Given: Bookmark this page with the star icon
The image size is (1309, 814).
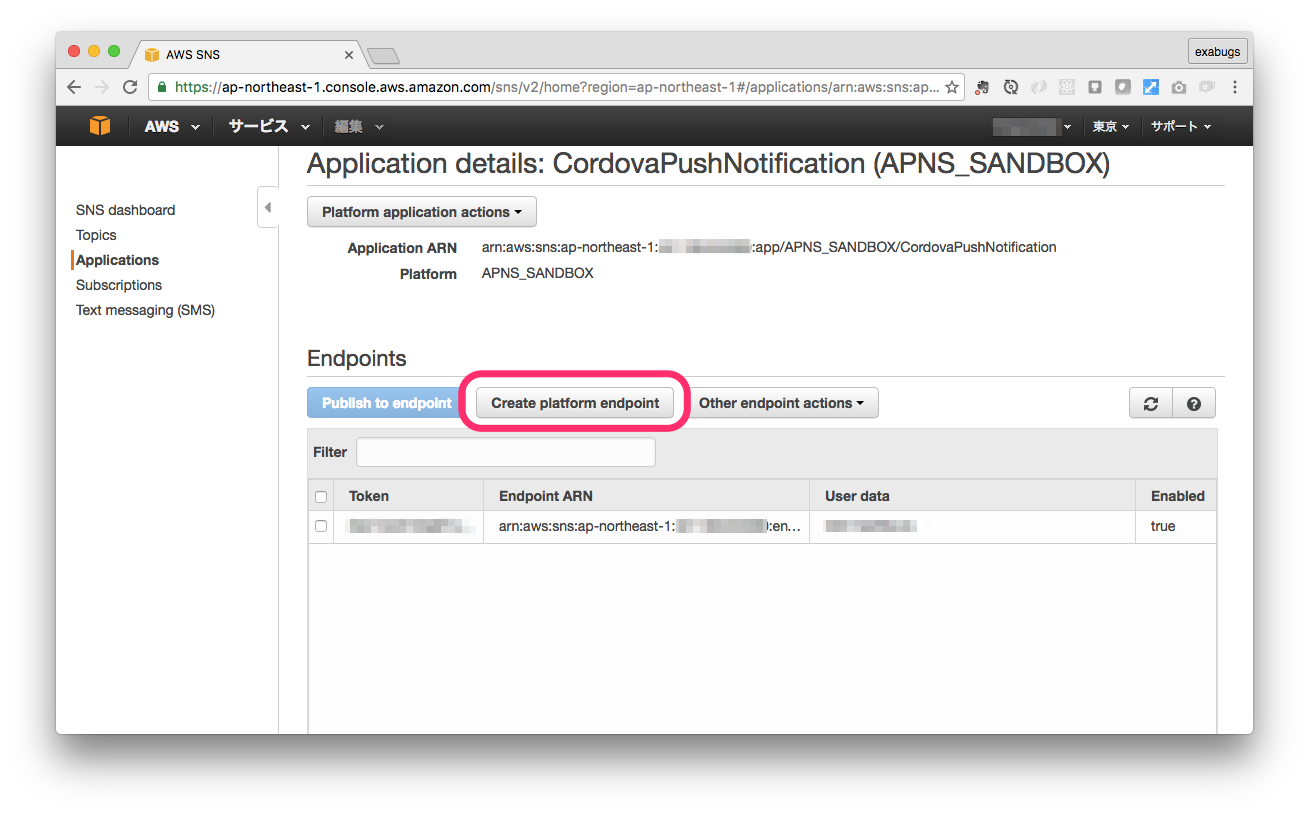Looking at the screenshot, I should coord(952,87).
